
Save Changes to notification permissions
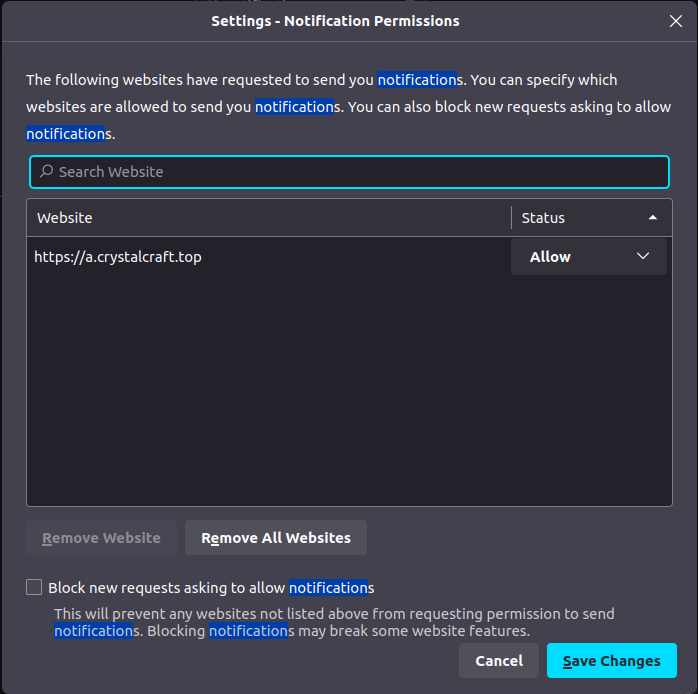(x=611, y=661)
